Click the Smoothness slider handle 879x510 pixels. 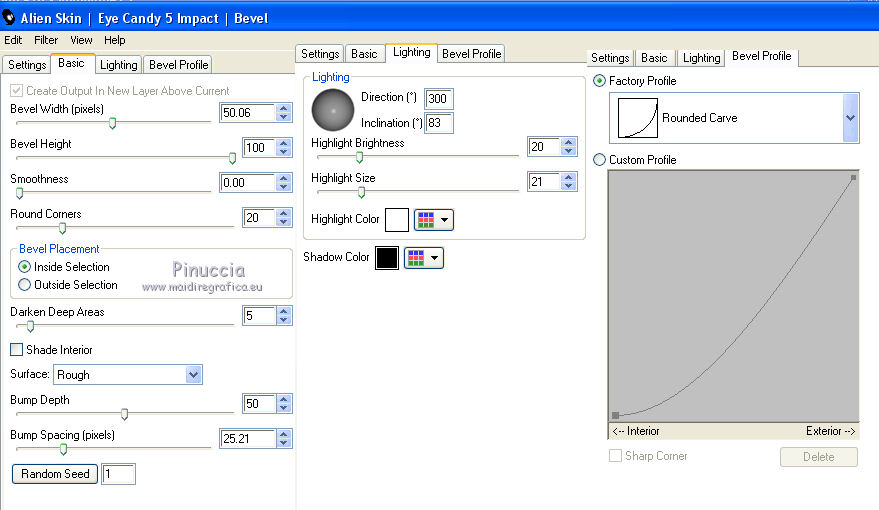20,193
